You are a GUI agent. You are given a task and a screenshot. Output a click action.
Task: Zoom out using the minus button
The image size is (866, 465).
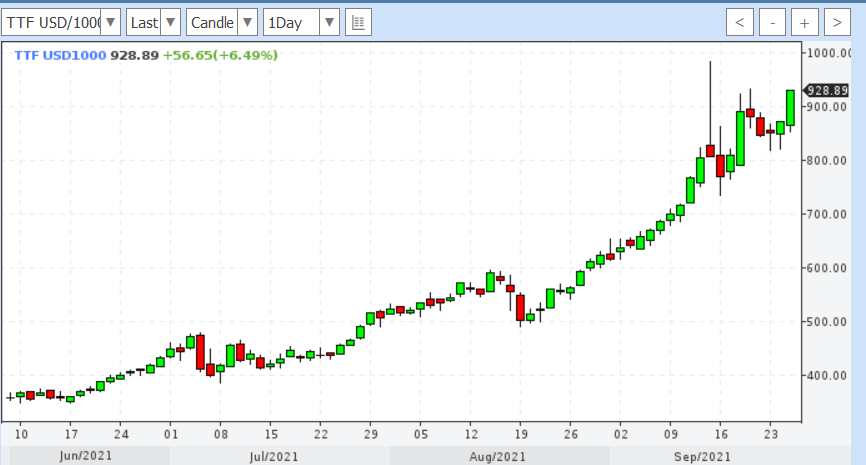coord(773,23)
